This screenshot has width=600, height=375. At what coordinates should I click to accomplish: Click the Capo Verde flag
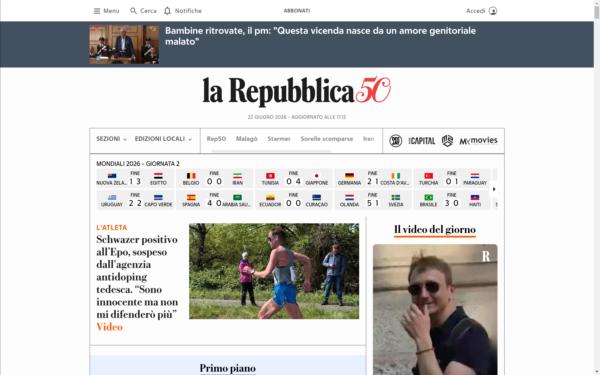[x=158, y=197]
